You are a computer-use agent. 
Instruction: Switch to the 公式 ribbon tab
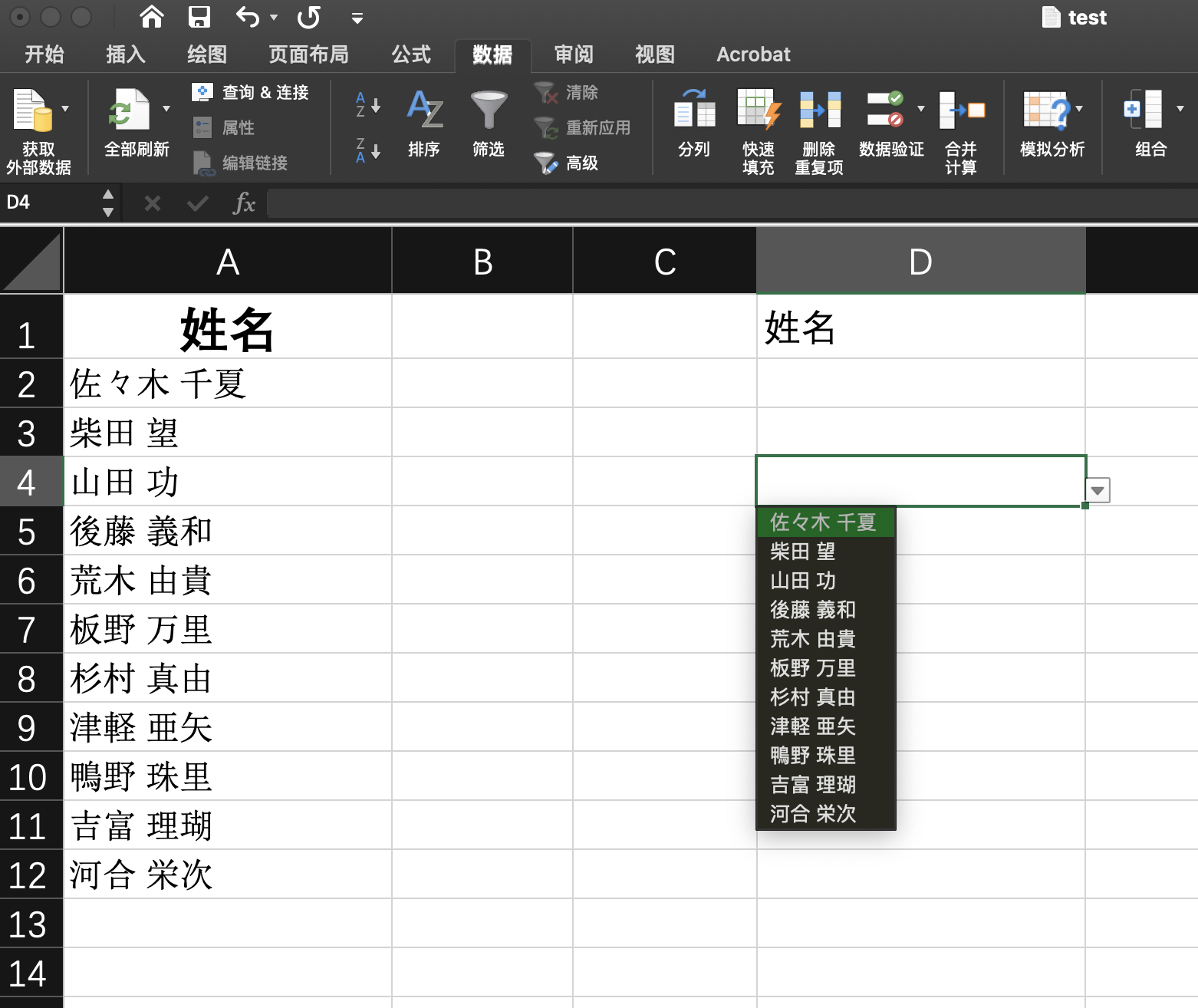tap(410, 54)
